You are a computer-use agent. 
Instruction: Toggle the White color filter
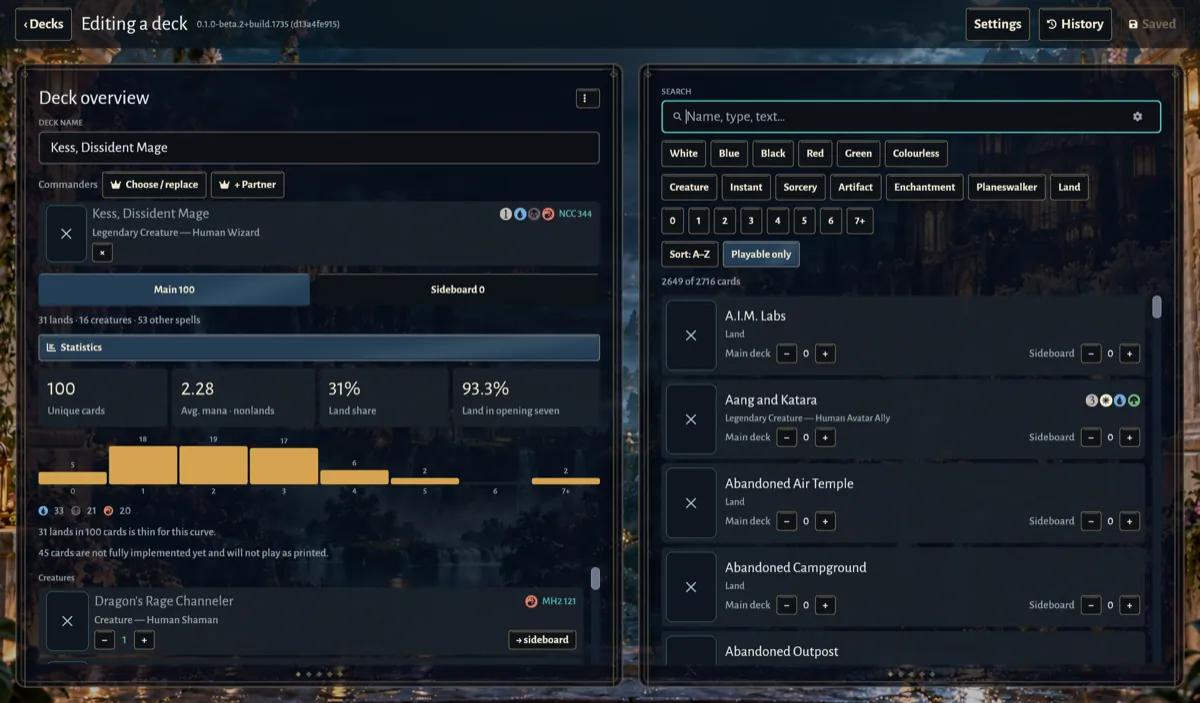[684, 154]
